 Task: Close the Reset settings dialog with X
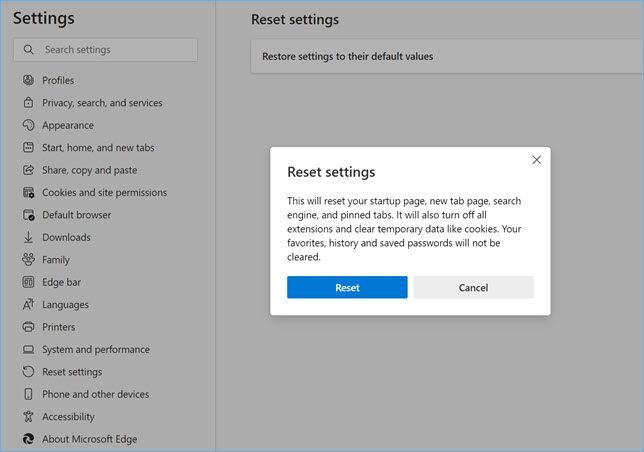click(536, 160)
